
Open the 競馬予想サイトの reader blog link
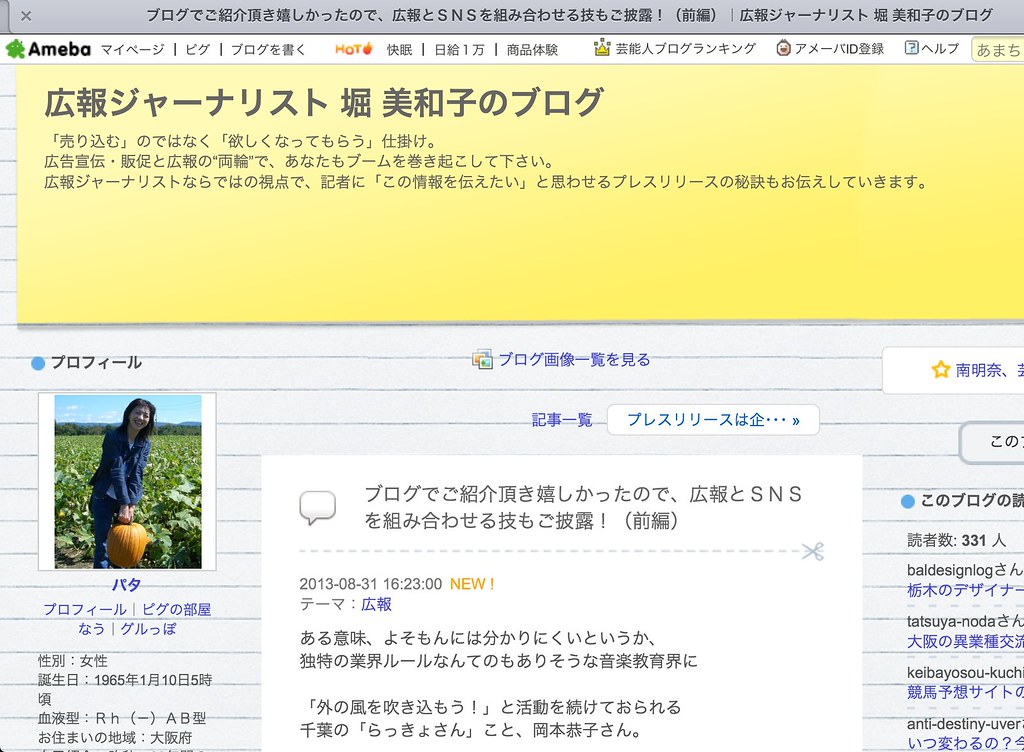click(965, 692)
